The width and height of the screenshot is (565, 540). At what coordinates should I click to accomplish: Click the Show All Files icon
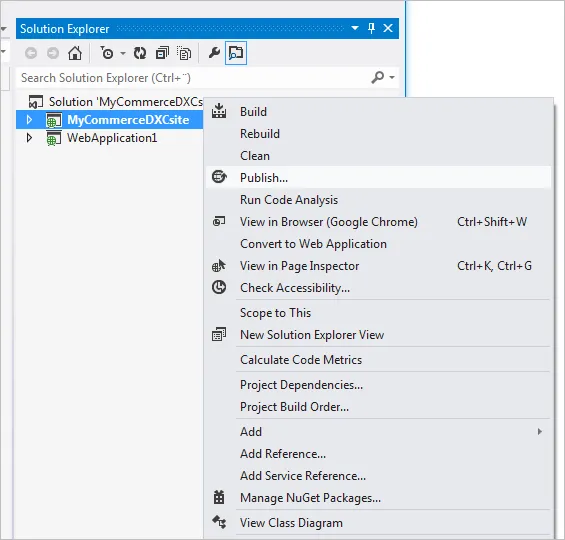[184, 53]
